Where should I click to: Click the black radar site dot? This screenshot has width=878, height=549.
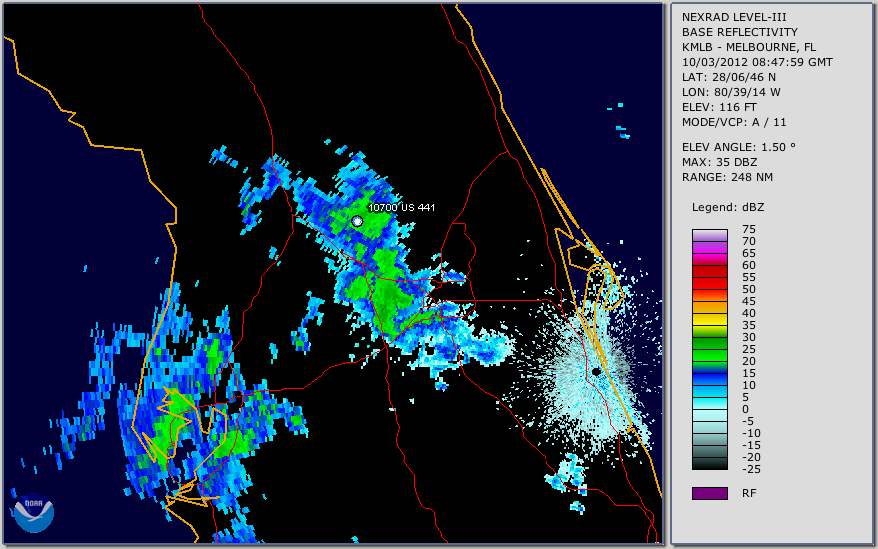coord(596,371)
